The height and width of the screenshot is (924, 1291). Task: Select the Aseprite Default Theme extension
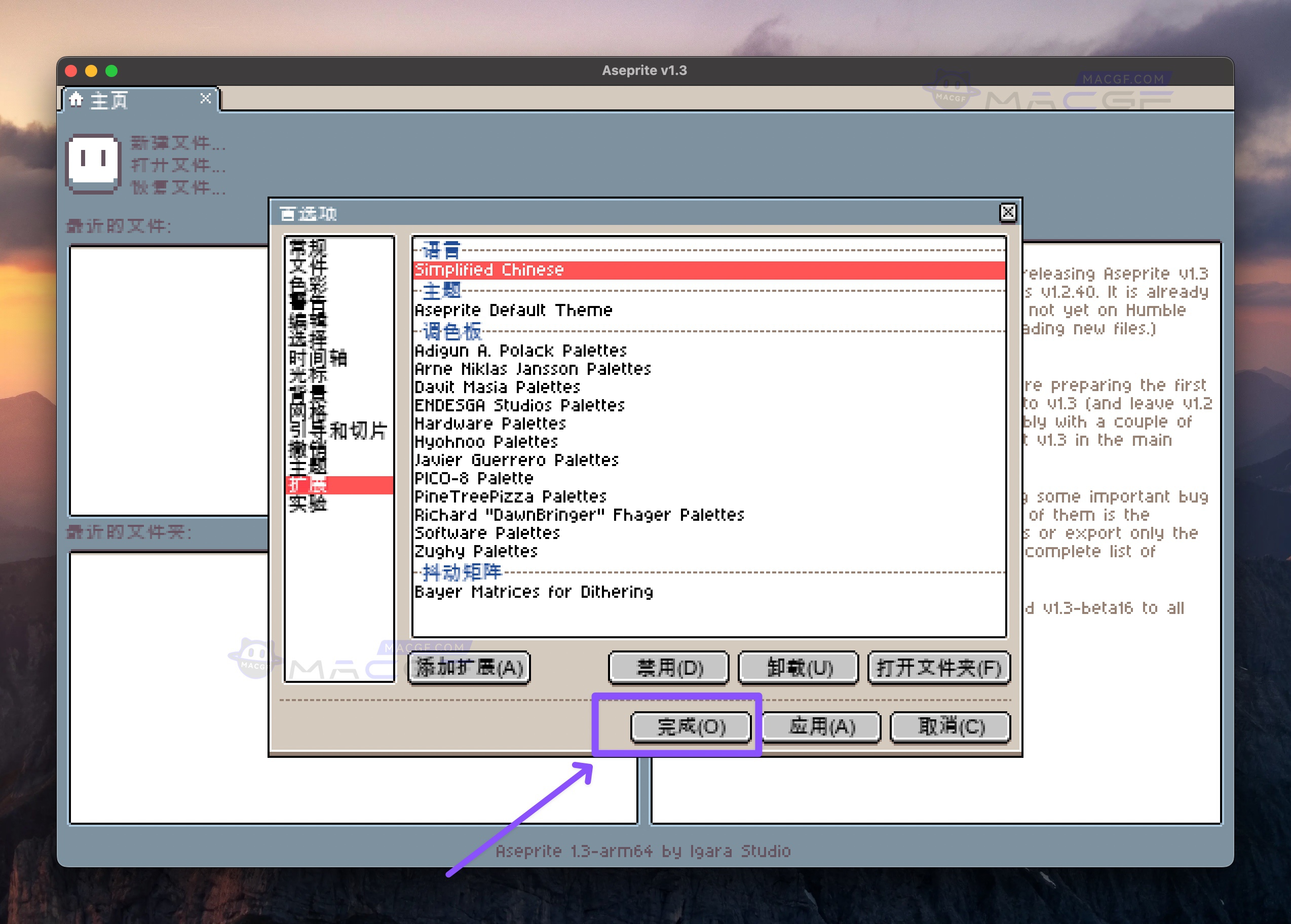(512, 310)
